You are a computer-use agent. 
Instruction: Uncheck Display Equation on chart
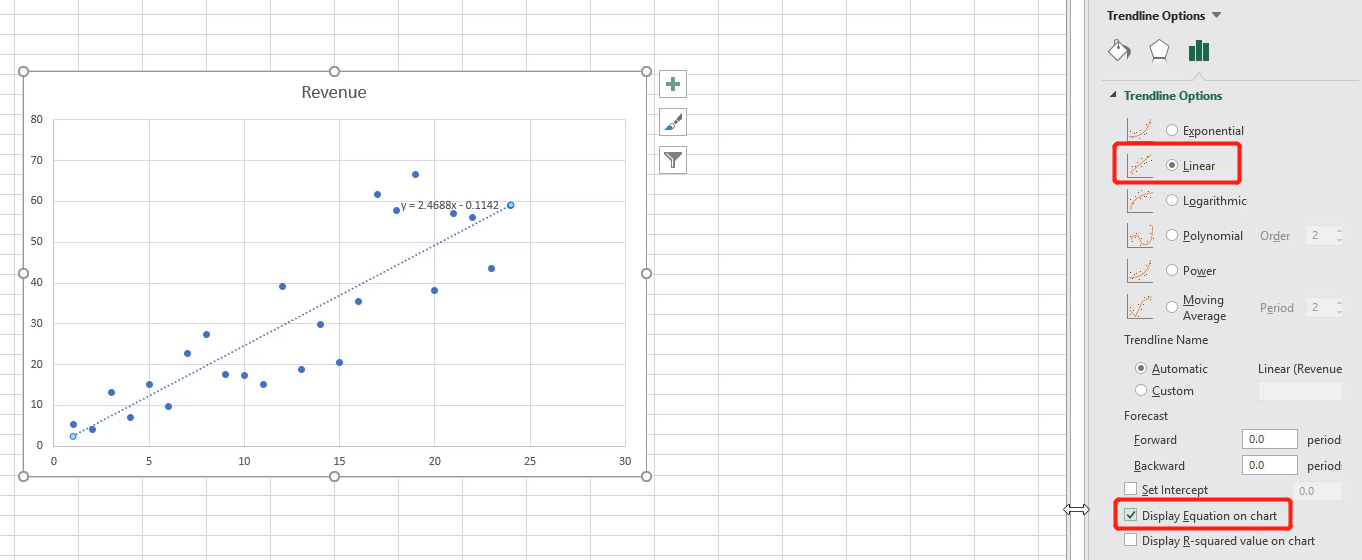(1131, 515)
